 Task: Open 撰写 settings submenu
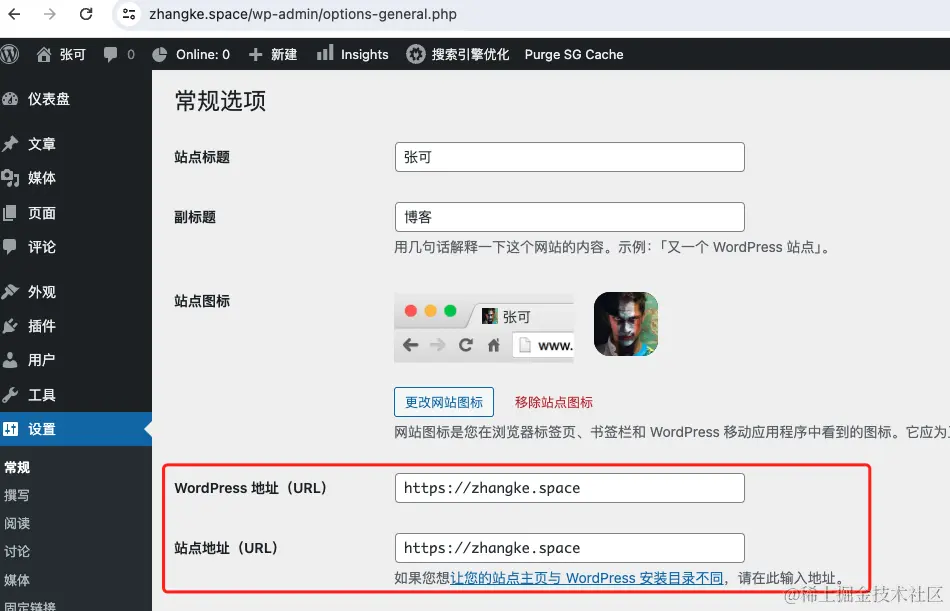pyautogui.click(x=17, y=495)
